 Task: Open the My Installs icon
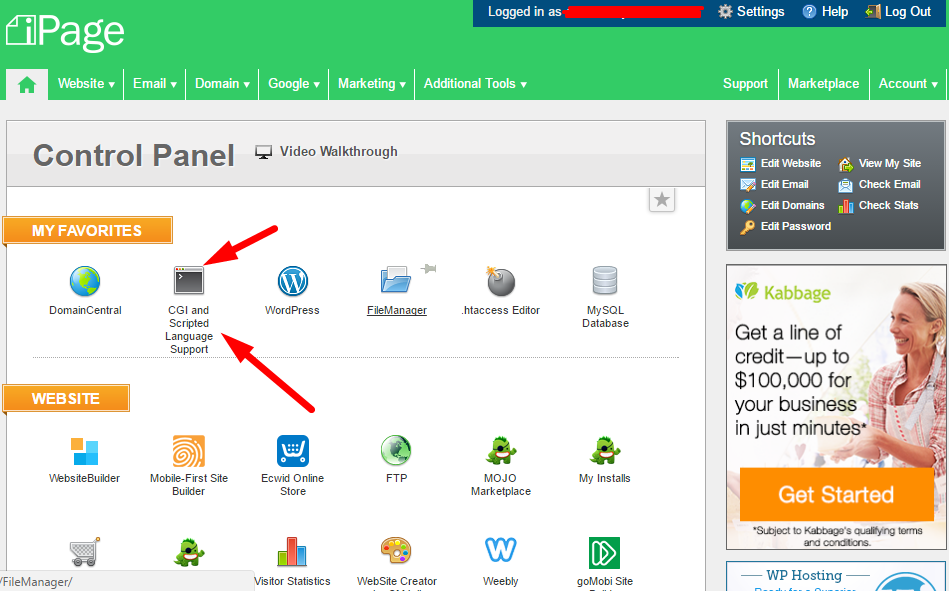605,451
